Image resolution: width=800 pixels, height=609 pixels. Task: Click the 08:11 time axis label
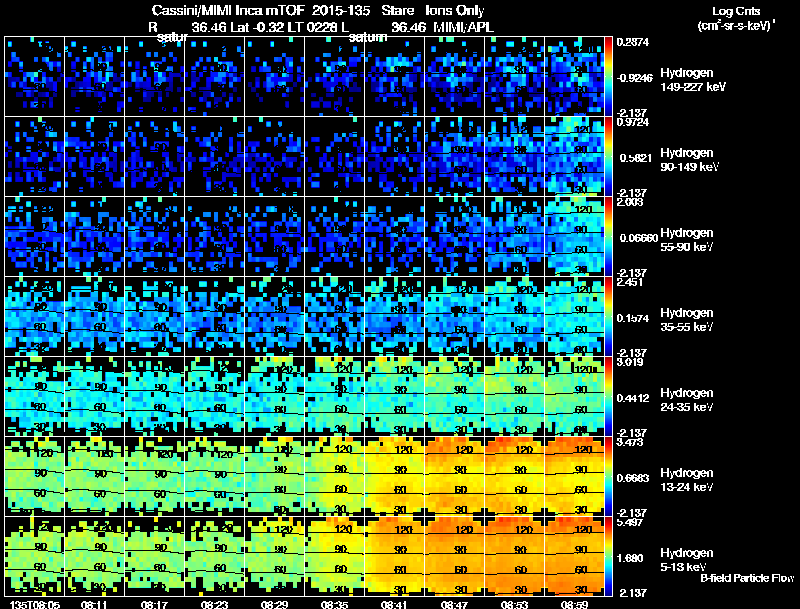tap(94, 605)
